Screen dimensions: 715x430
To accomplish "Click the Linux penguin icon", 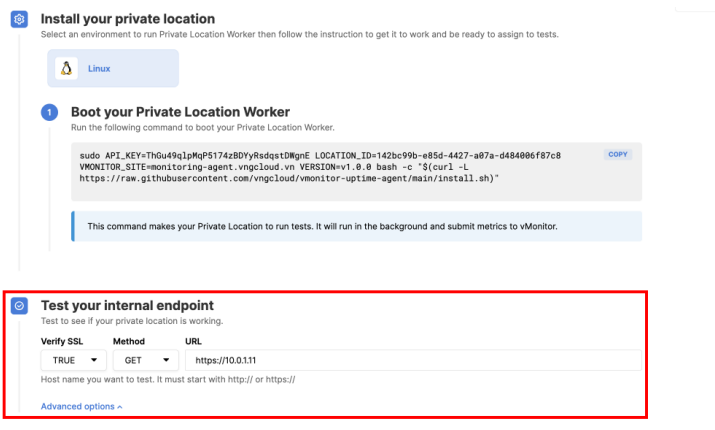I will tap(68, 69).
